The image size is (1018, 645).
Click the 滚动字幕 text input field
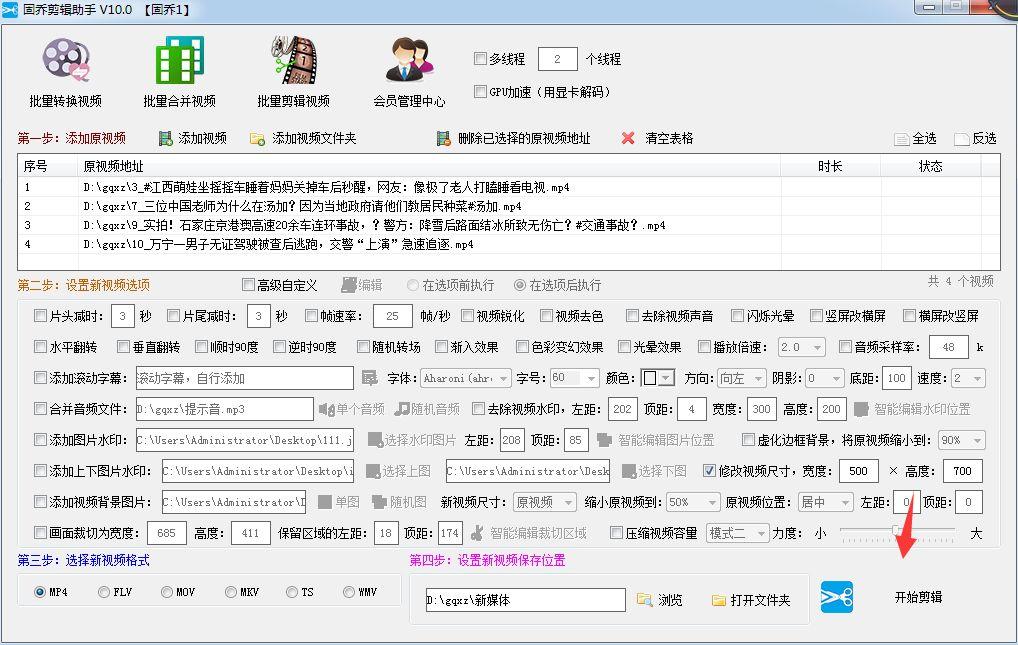pyautogui.click(x=243, y=378)
